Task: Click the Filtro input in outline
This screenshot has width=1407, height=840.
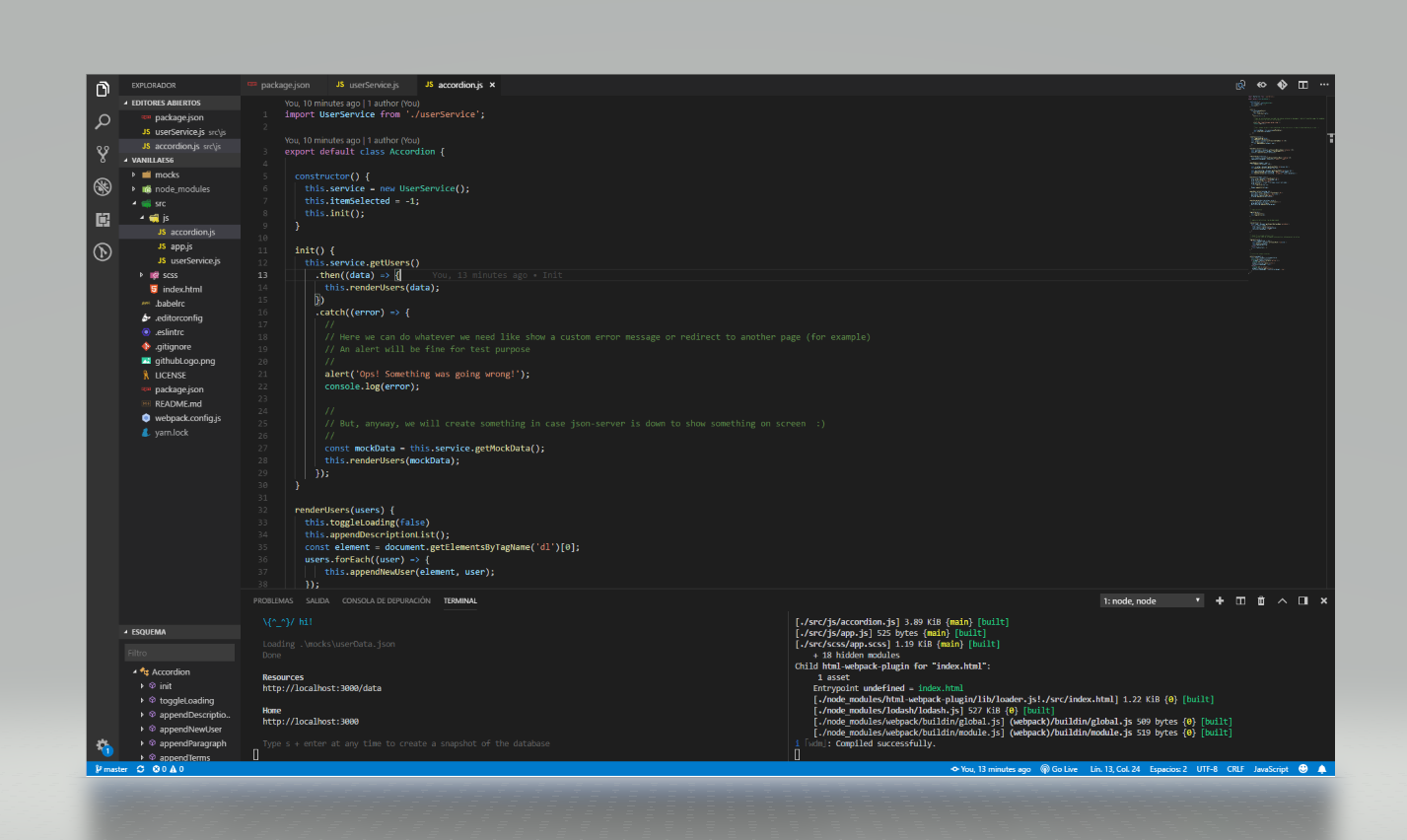Action: [x=179, y=653]
